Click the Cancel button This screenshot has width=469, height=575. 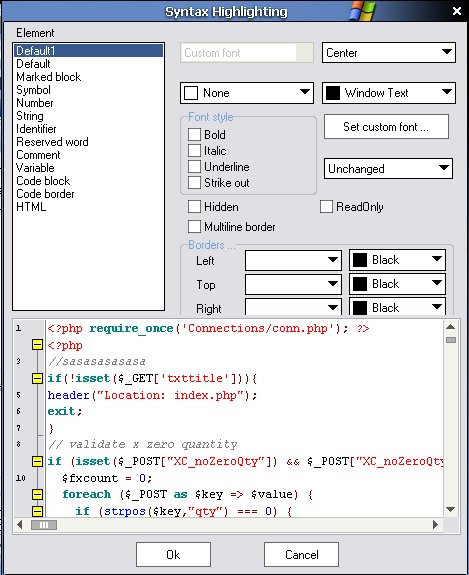301,554
